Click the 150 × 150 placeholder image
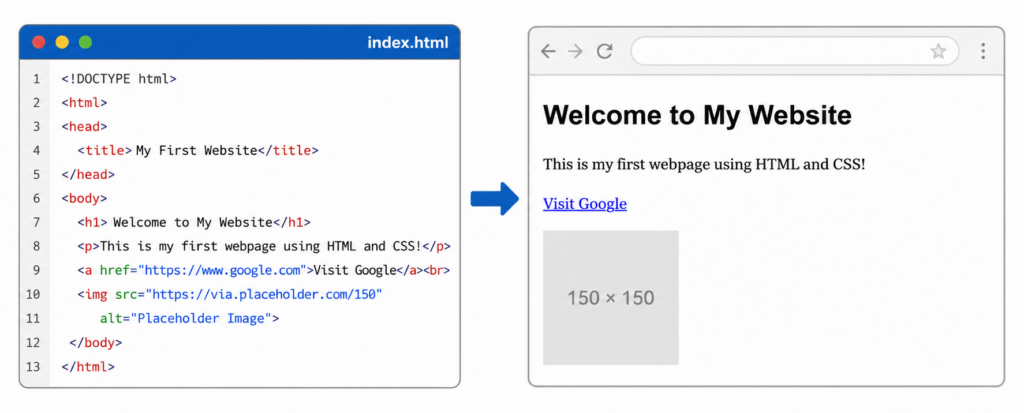Viewport: 1024px width, 413px height. [611, 297]
